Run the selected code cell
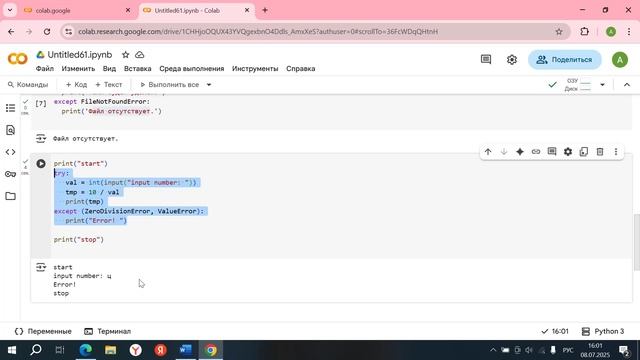 [x=41, y=164]
